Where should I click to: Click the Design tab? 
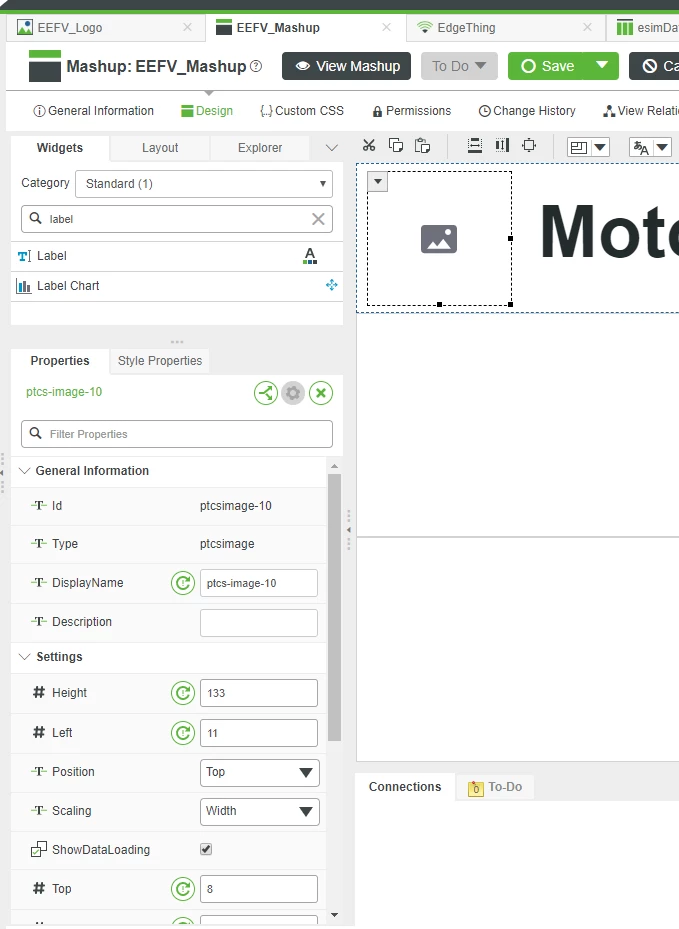pos(207,111)
